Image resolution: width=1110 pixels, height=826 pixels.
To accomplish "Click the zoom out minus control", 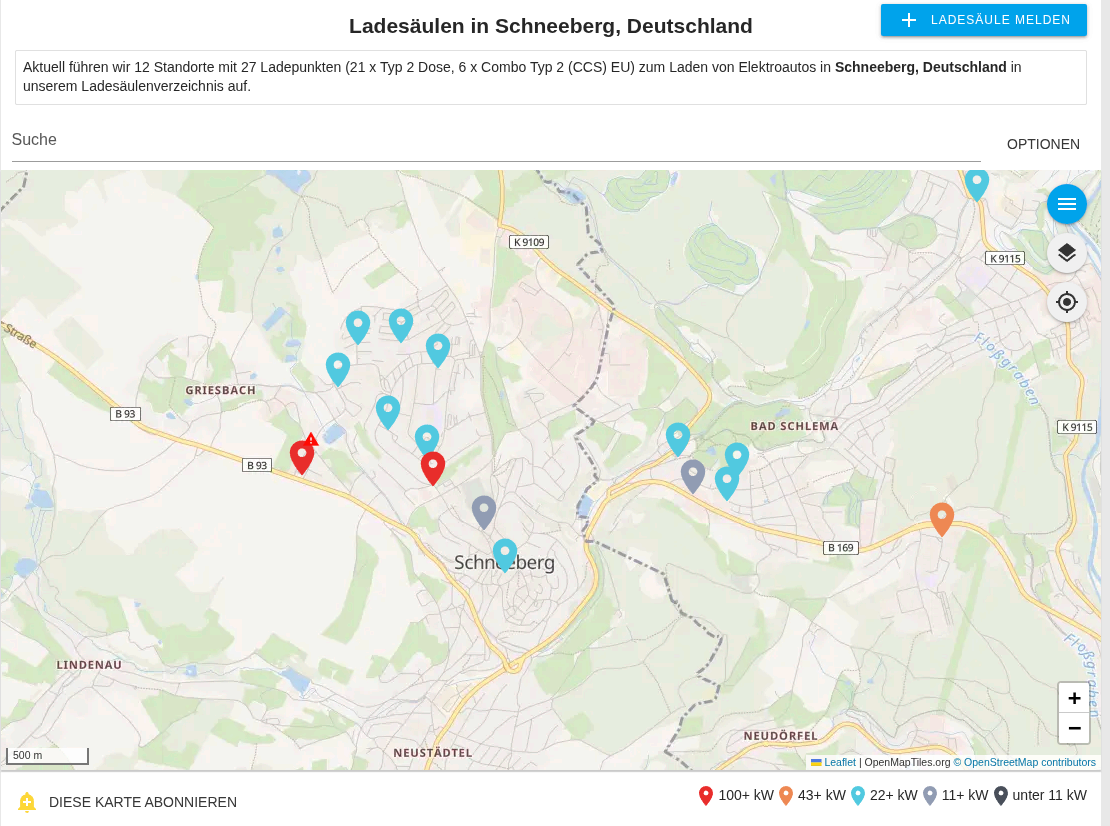I will coord(1074,728).
